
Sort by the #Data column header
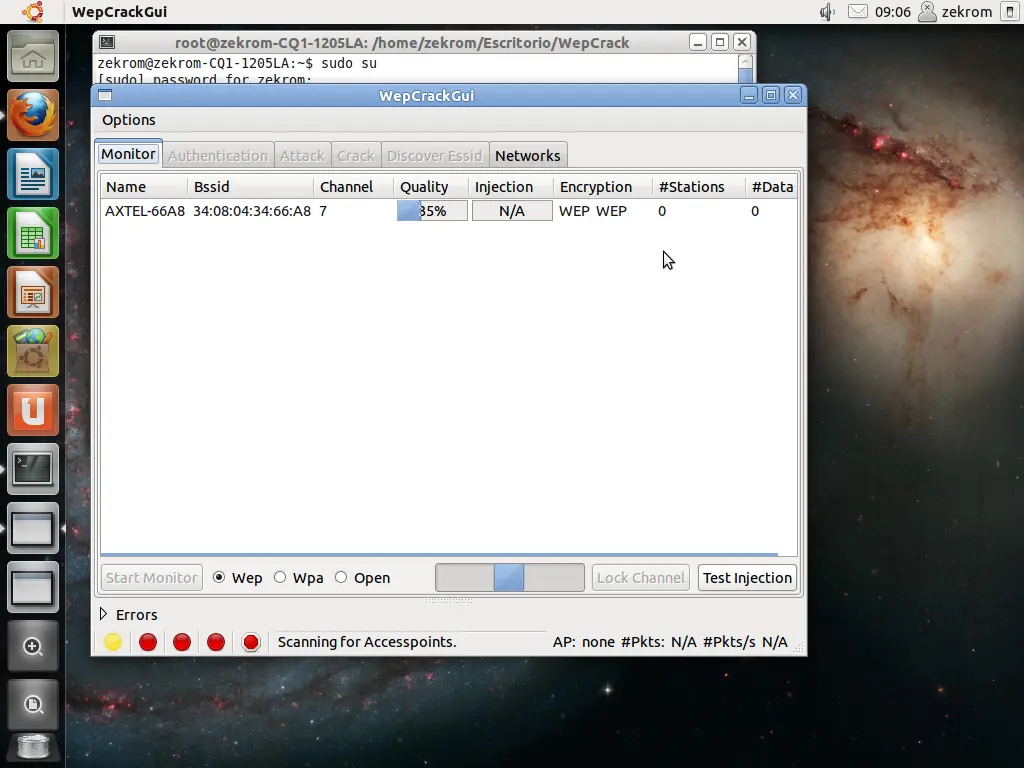[771, 187]
